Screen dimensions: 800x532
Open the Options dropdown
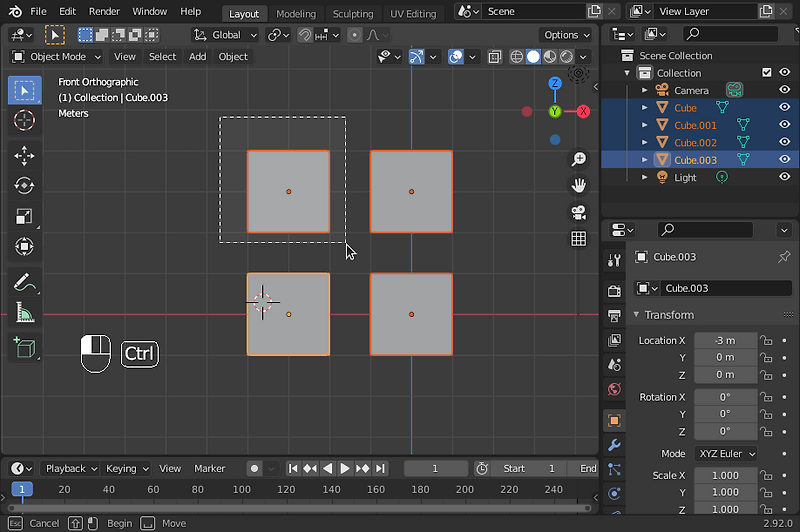566,35
